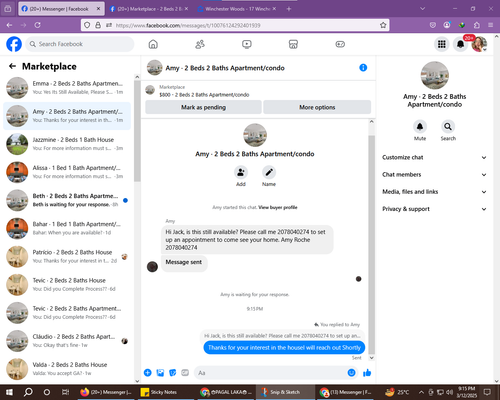Open Emma 2 Beds 2 Baths conversation
The image size is (500, 400).
point(67,88)
